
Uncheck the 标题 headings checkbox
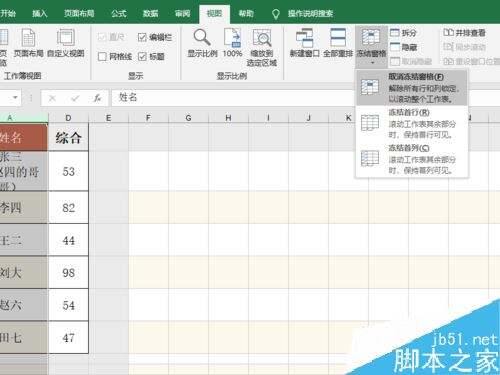tap(142, 57)
